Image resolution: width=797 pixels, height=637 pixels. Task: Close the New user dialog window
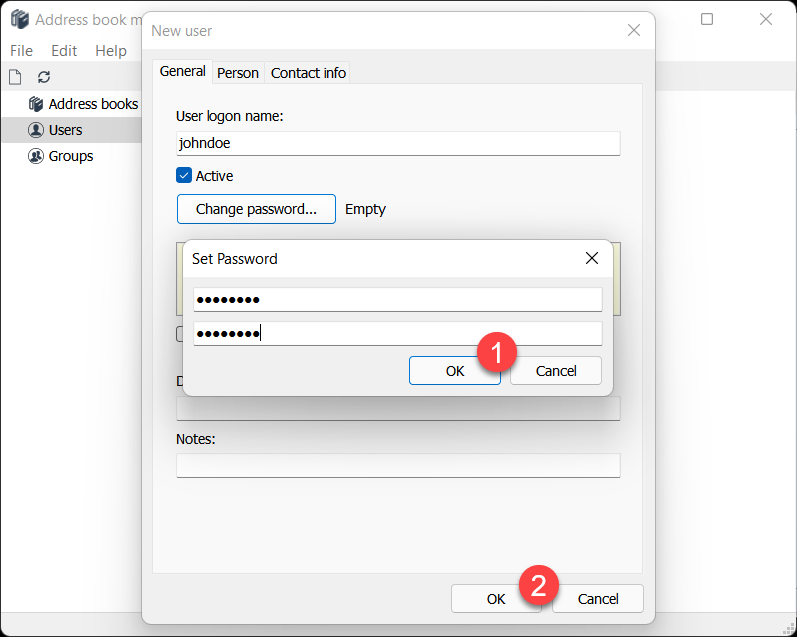(633, 31)
